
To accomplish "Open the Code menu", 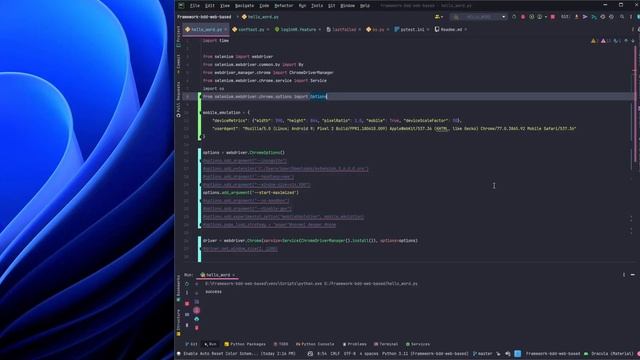I will pyautogui.click(x=264, y=6).
